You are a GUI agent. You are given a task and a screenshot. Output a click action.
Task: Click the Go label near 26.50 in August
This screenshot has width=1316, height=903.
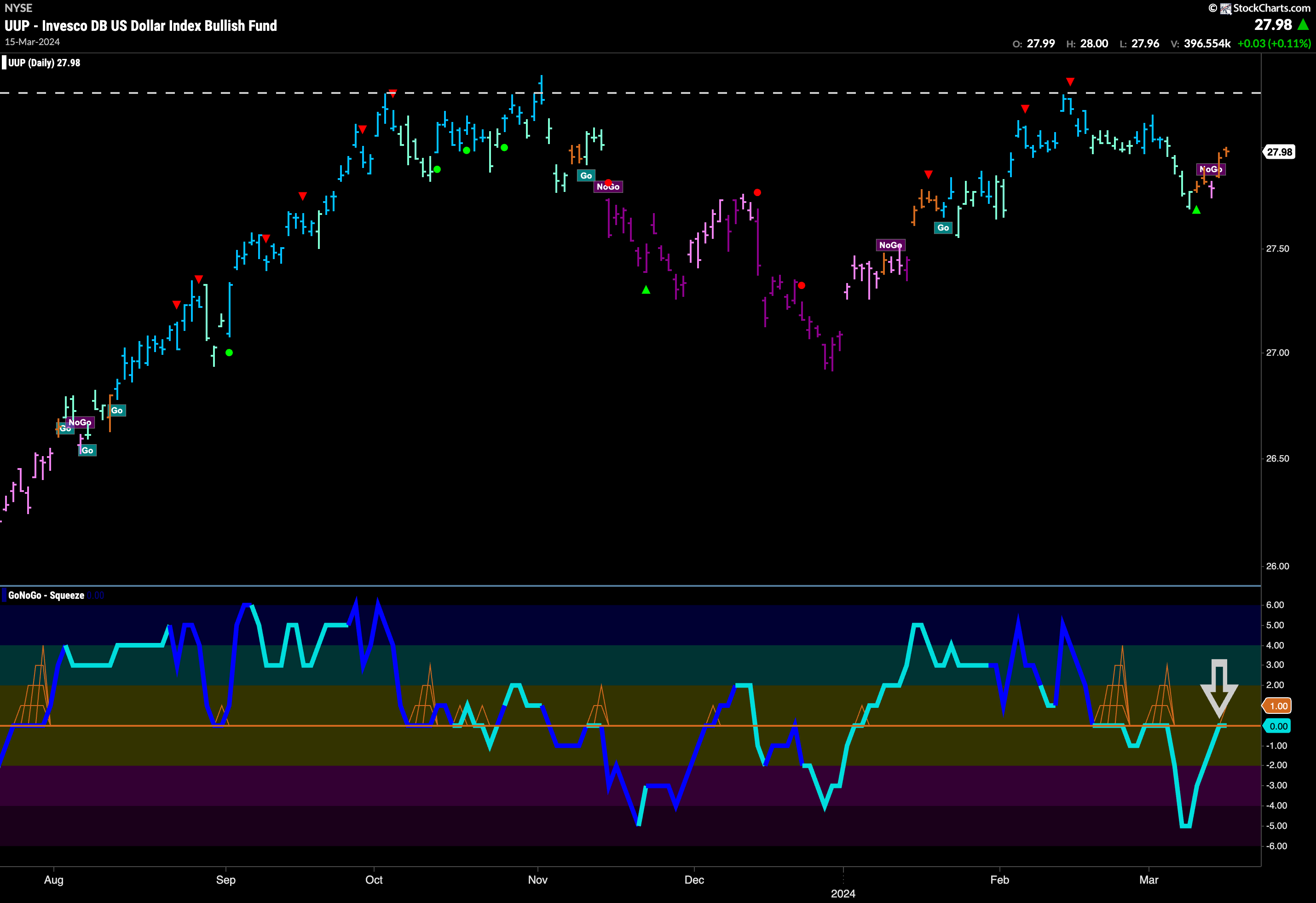pyautogui.click(x=87, y=451)
